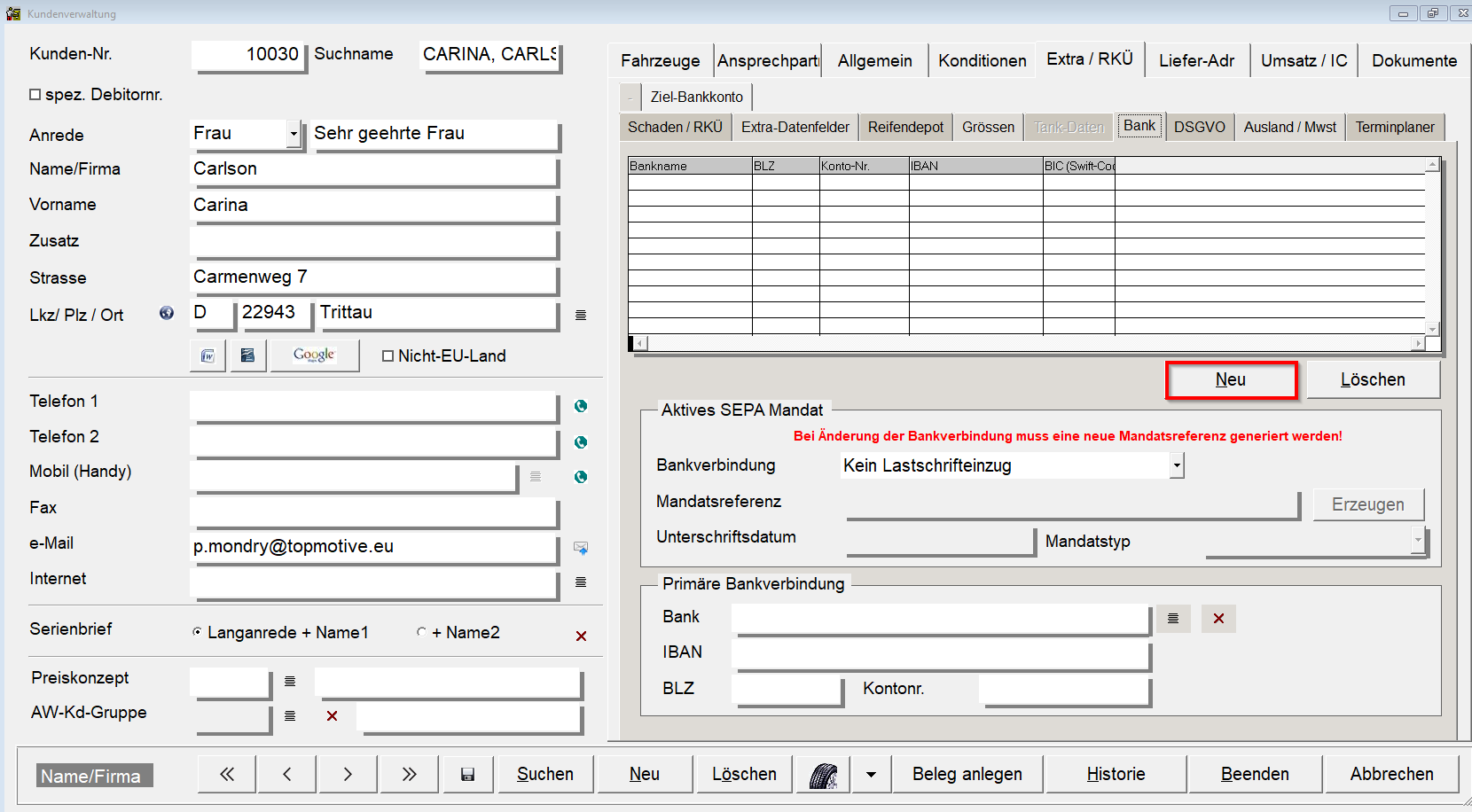1472x812 pixels.
Task: Click the Erzeugen Mandatsreferenz button
Action: coord(1368,504)
